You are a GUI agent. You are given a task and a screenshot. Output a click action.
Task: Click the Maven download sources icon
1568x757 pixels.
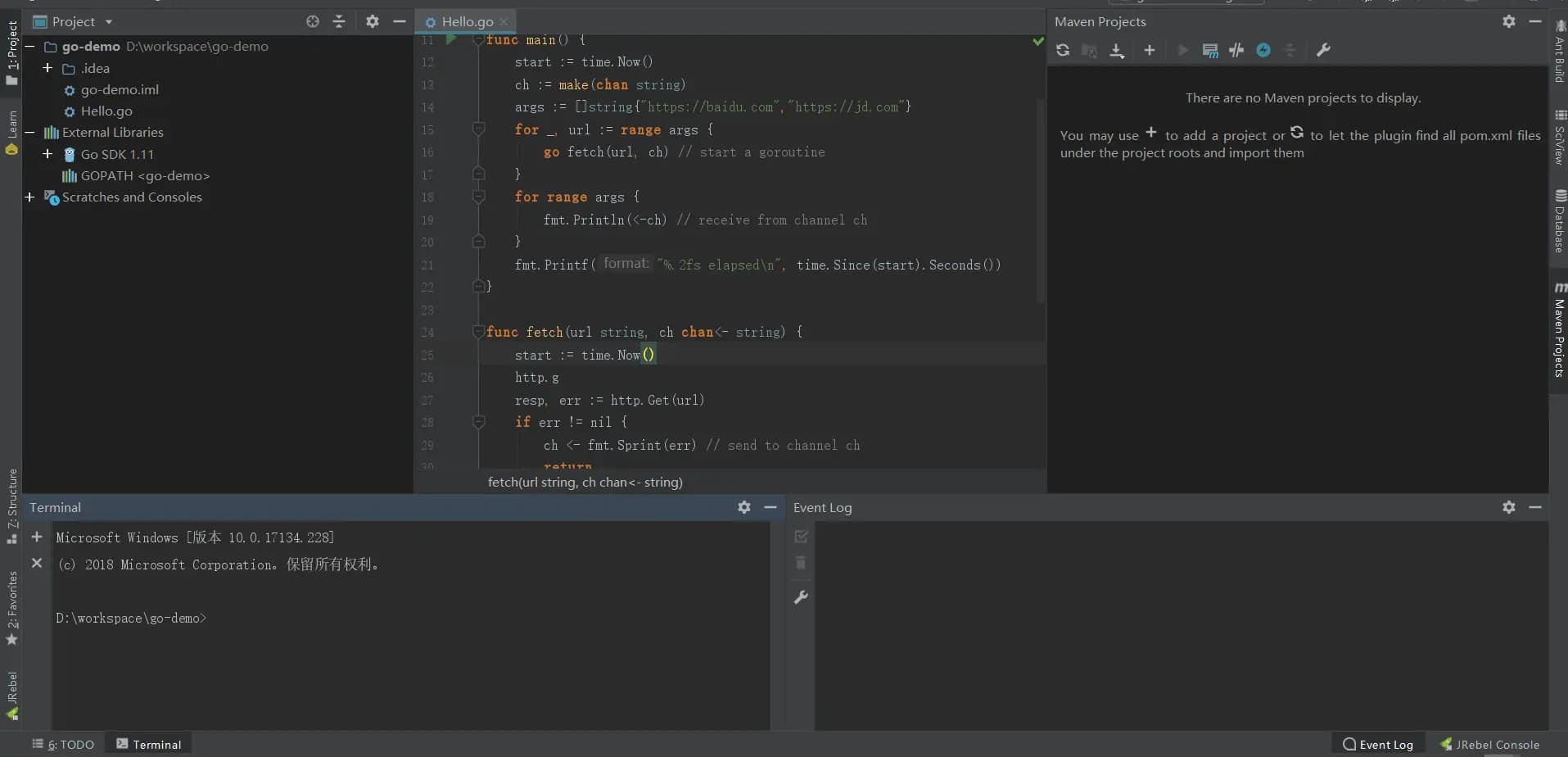pos(1116,51)
